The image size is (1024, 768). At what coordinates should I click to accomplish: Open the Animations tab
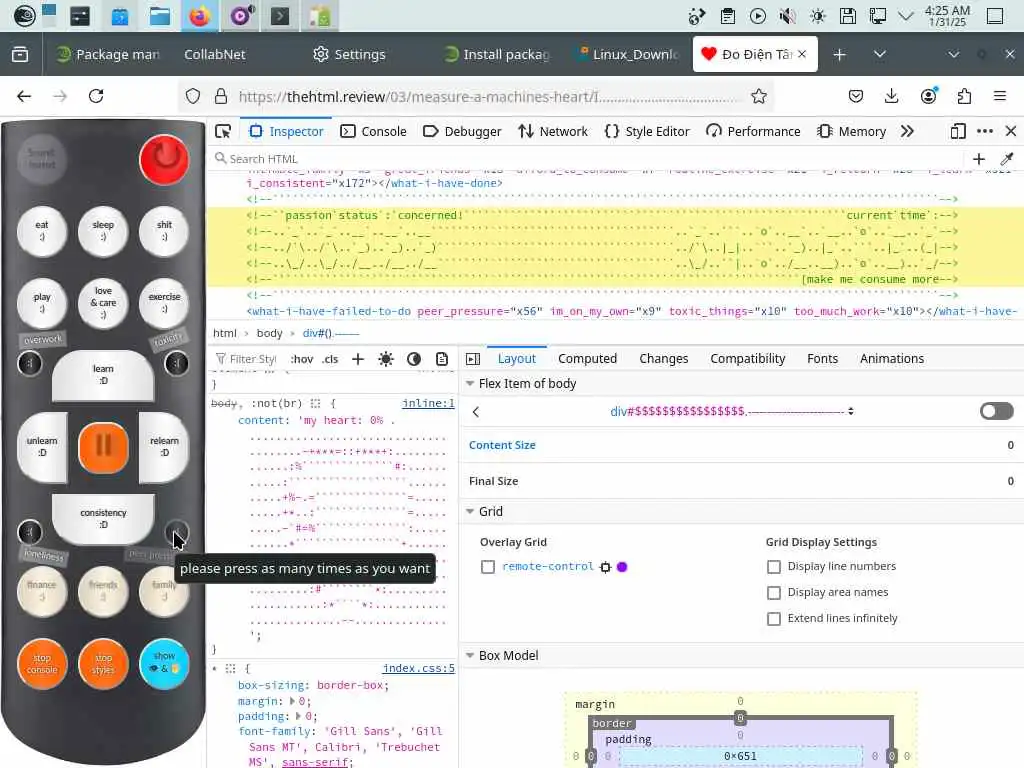(891, 359)
